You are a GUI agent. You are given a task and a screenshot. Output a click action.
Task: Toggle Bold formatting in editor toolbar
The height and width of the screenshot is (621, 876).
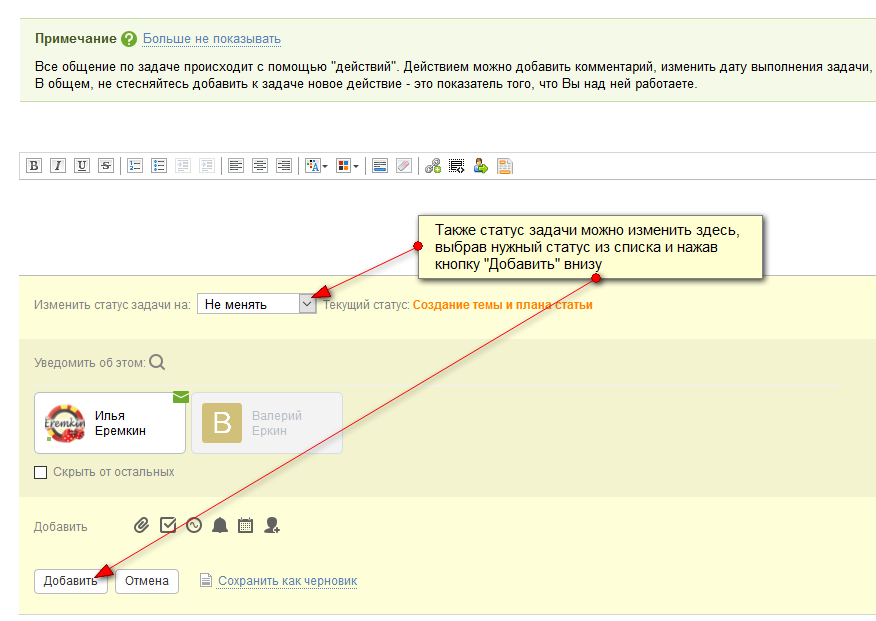[34, 166]
